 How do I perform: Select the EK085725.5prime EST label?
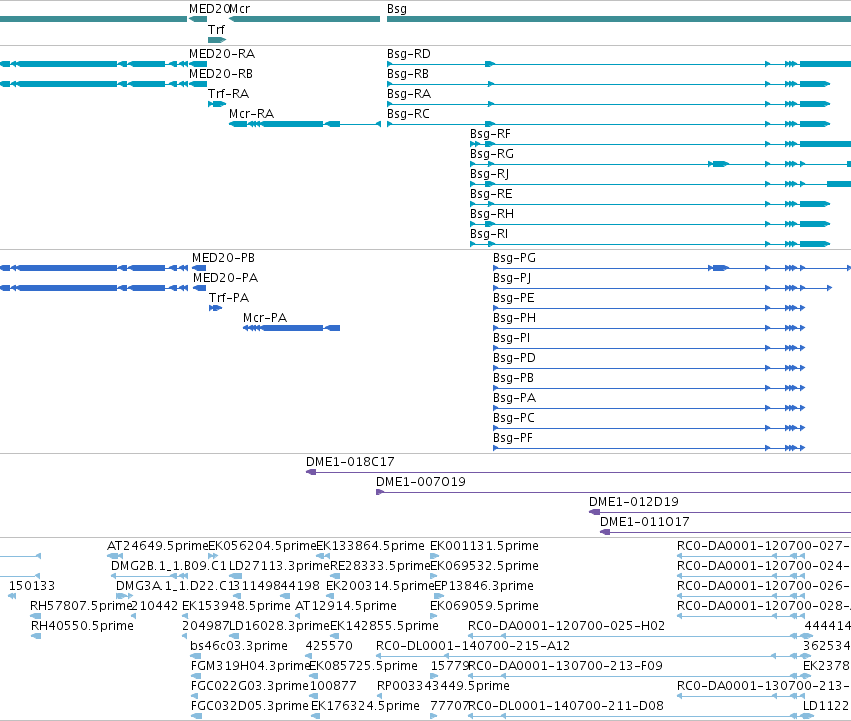point(363,667)
